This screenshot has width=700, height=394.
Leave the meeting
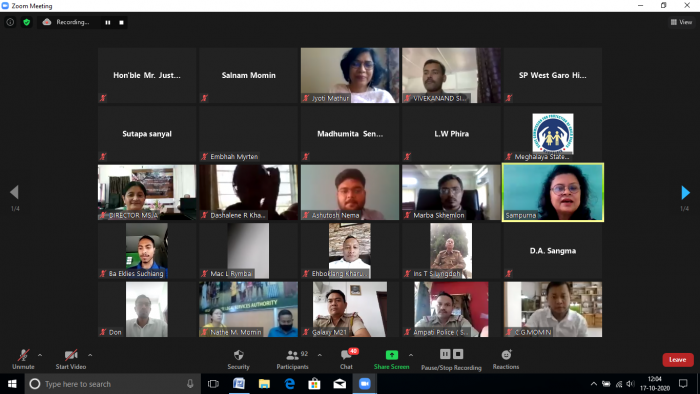tap(678, 360)
